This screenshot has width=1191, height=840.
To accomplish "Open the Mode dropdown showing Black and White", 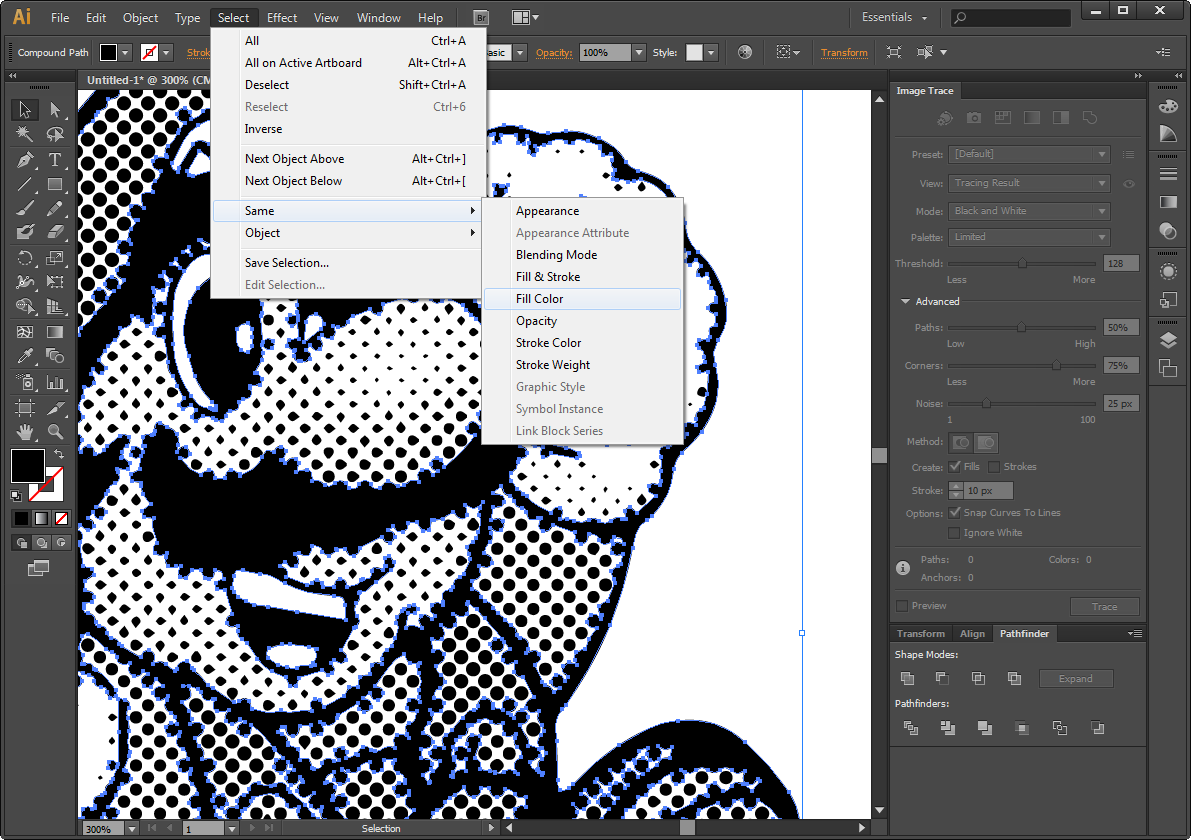I will click(x=1029, y=211).
